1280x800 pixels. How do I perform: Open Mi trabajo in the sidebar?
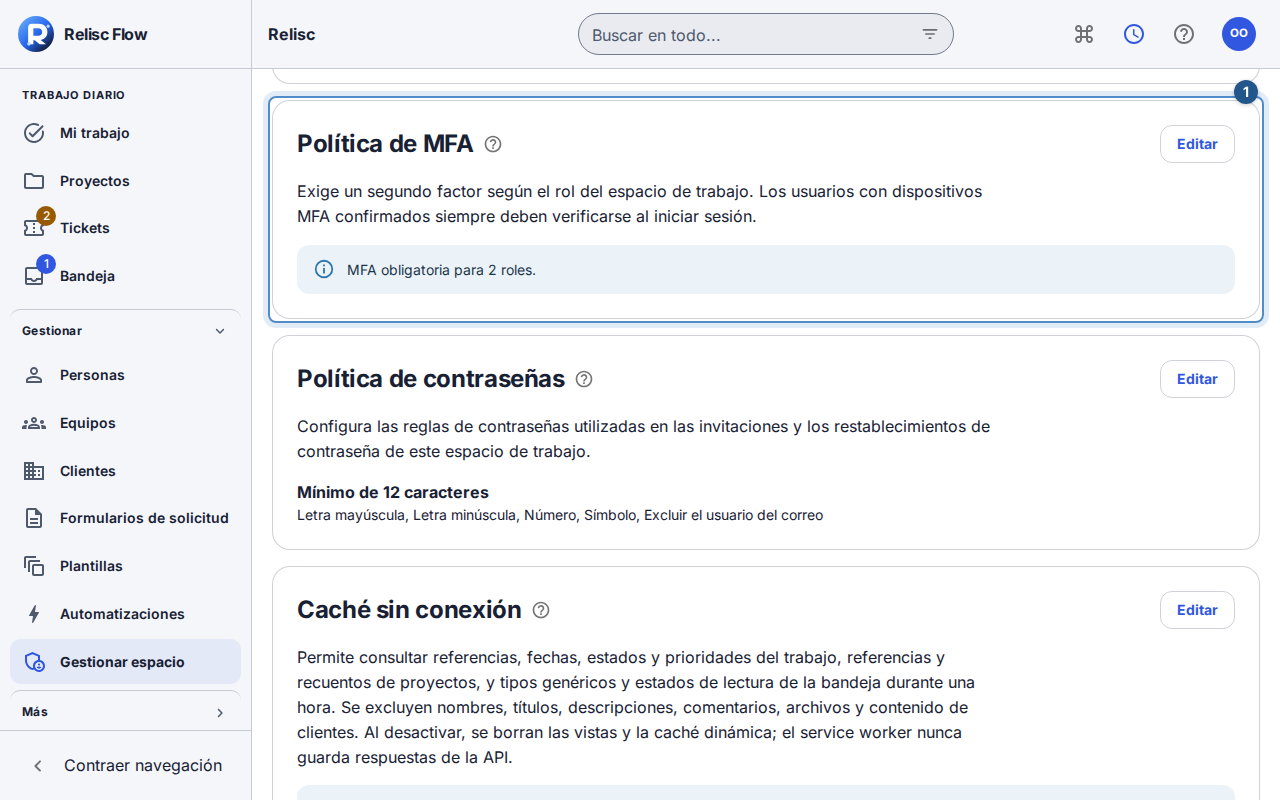click(x=125, y=133)
